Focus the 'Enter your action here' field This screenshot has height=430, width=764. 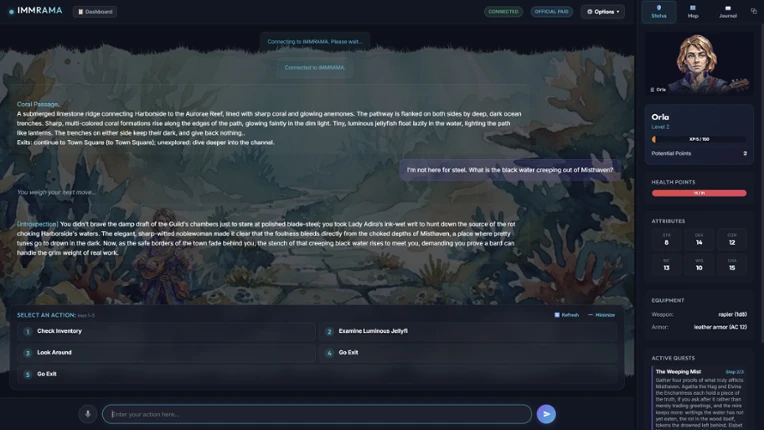[317, 414]
